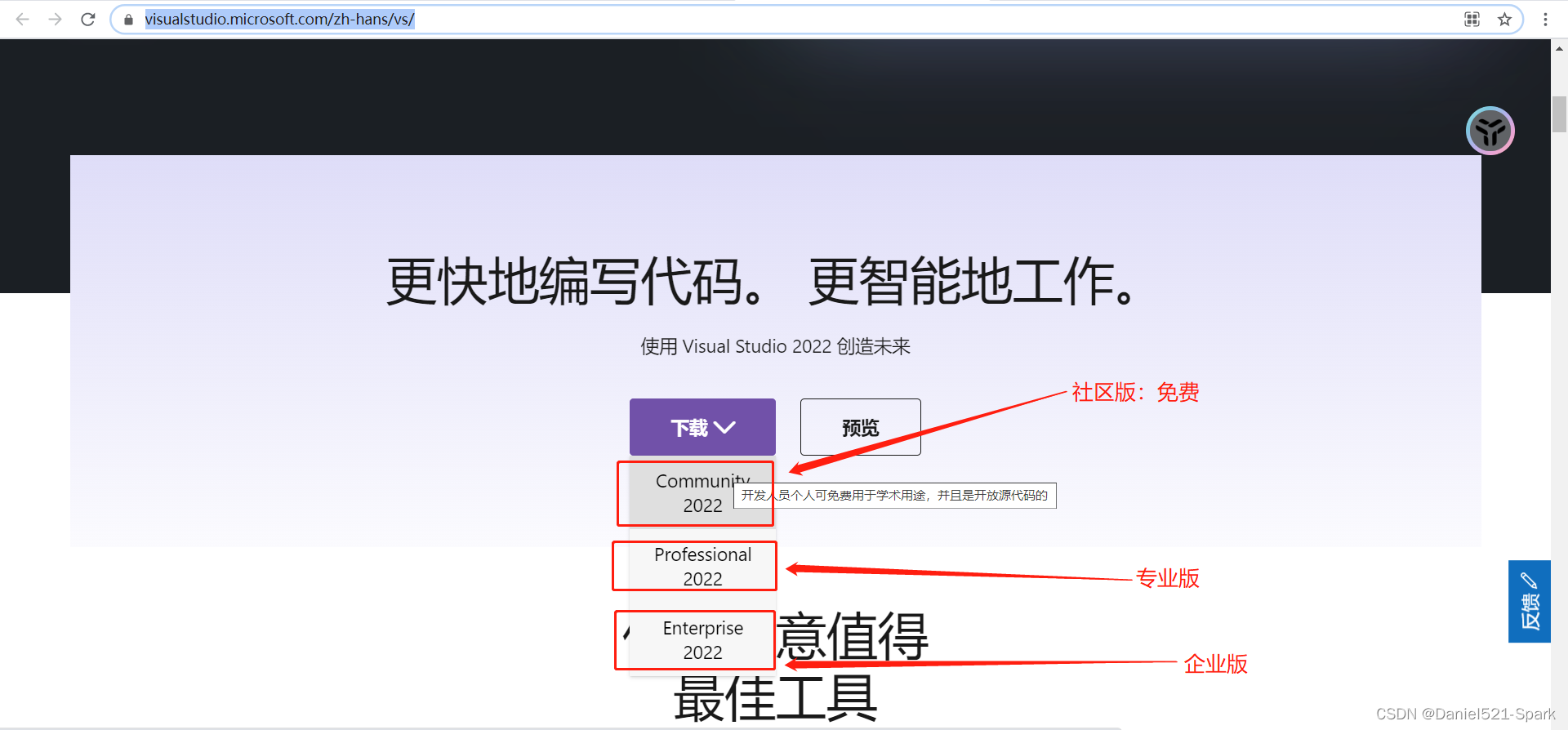
Task: Click the page scrollbar thumb
Action: pyautogui.click(x=1559, y=114)
